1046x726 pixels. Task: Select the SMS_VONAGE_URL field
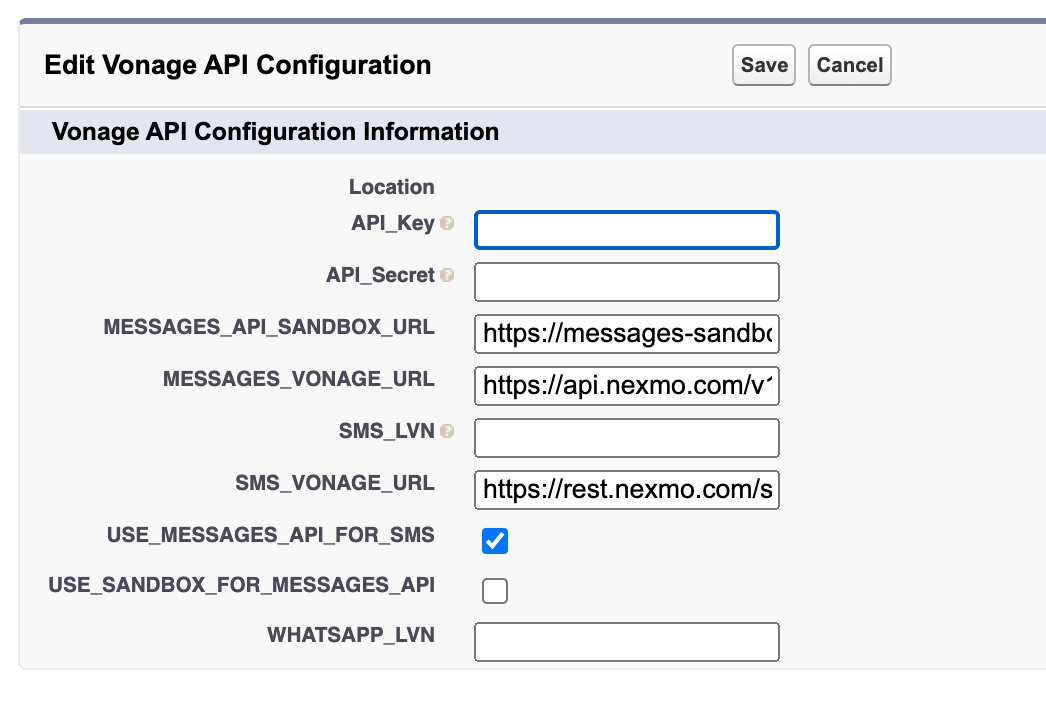point(626,490)
